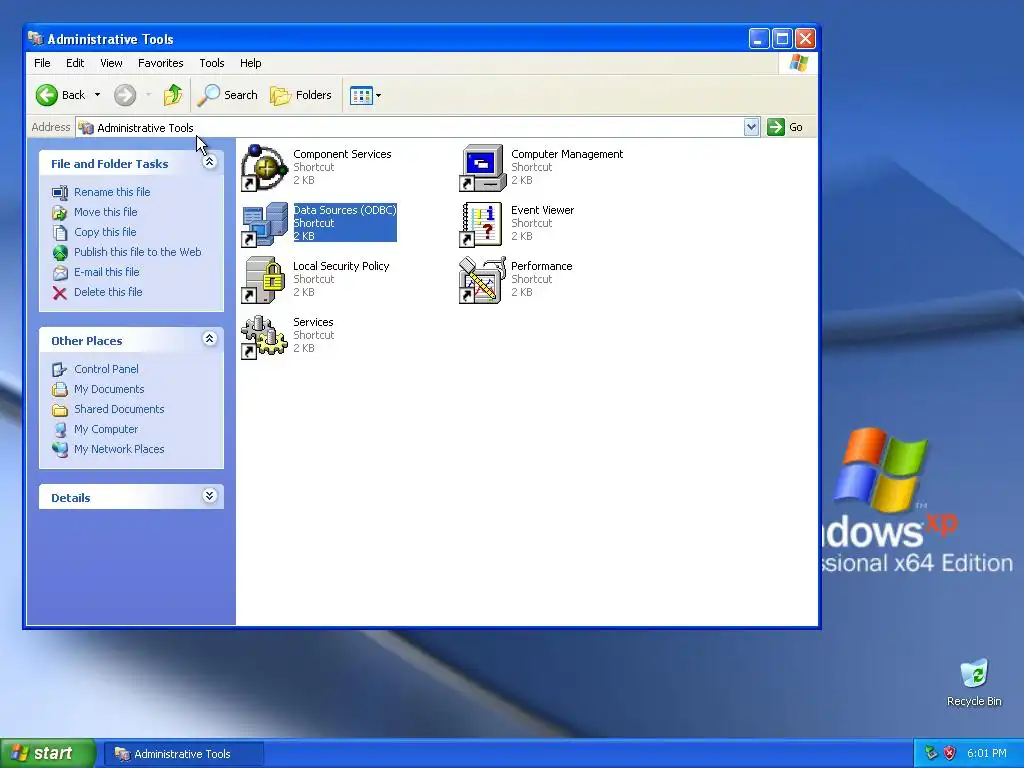1024x768 pixels.
Task: Open the Favorites menu
Action: click(x=160, y=63)
